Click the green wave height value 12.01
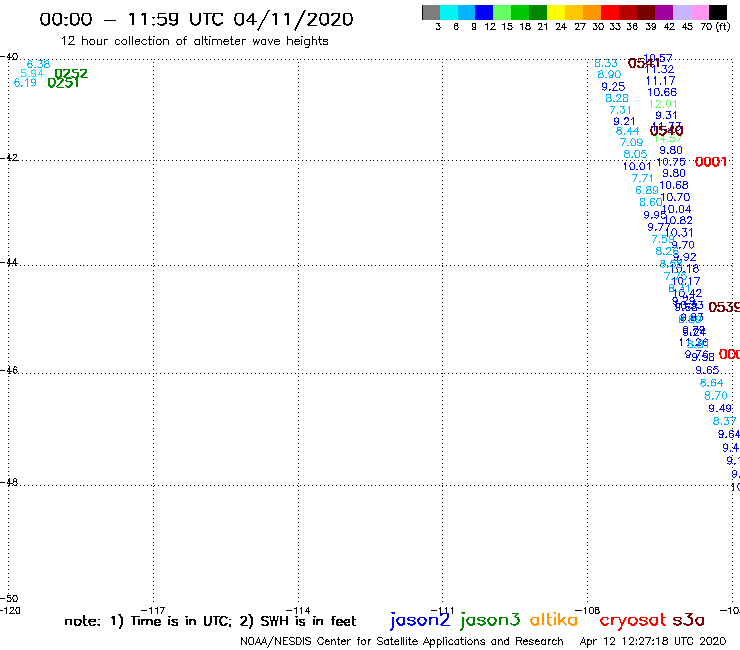The height and width of the screenshot is (650, 740). 663,104
